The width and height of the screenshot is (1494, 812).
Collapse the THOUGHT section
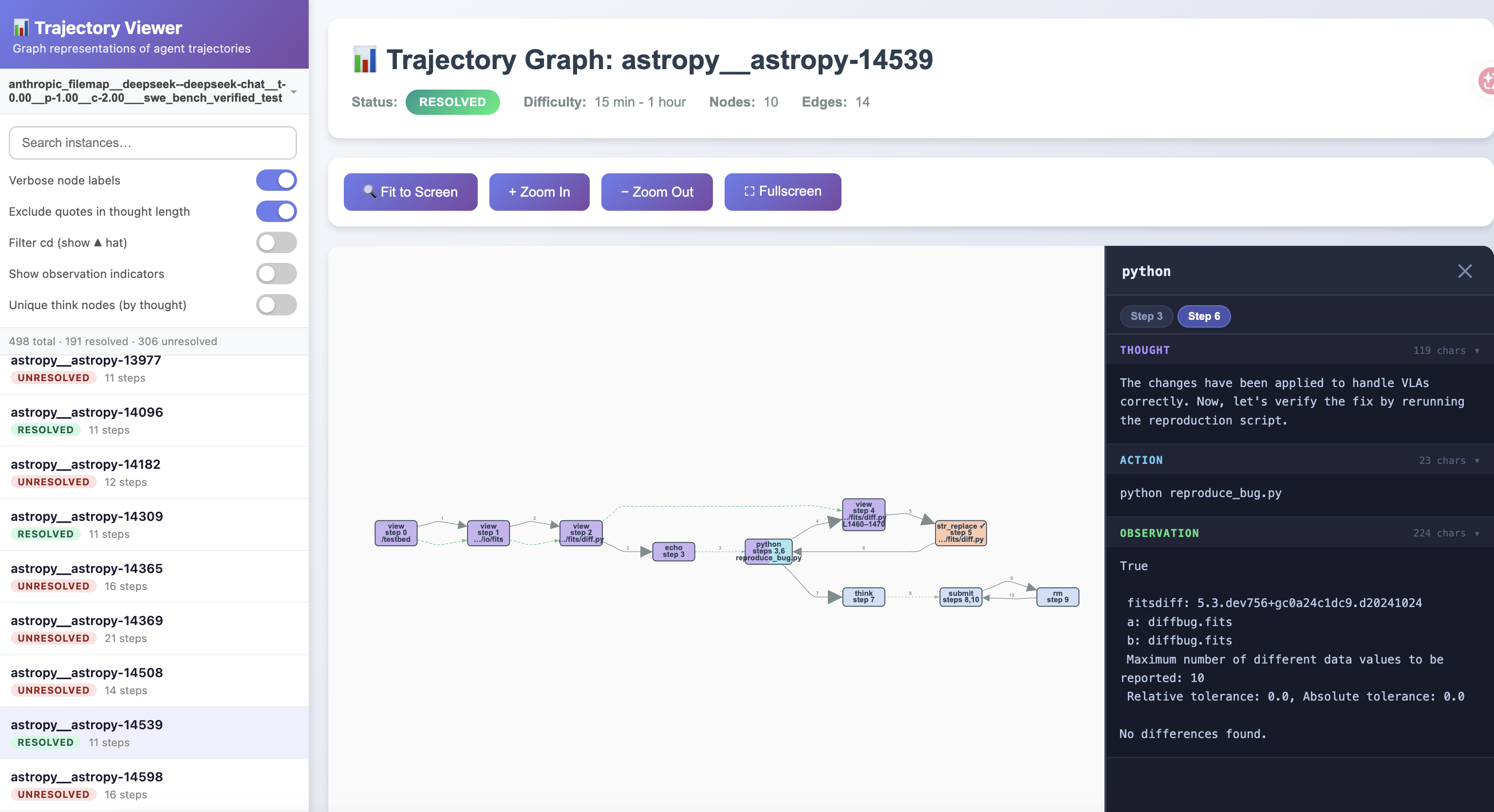point(1300,350)
